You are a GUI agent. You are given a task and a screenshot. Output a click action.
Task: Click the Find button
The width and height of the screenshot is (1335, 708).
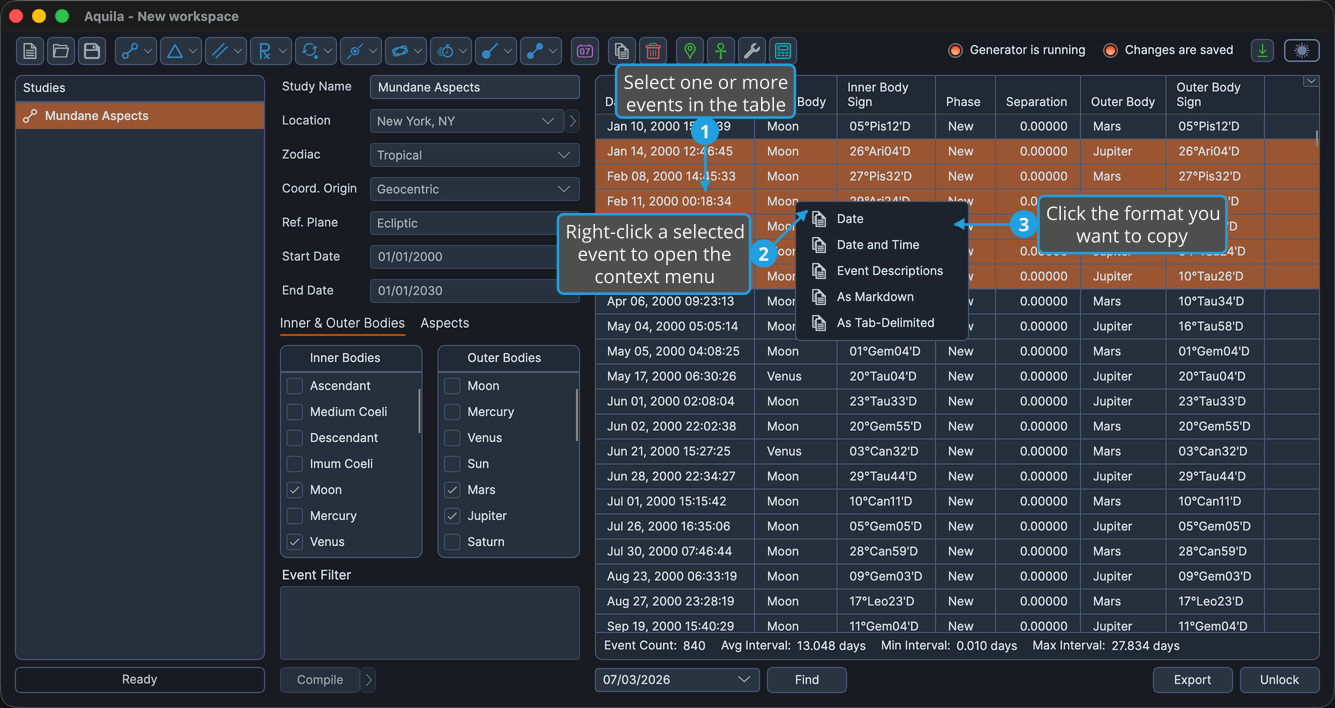click(x=807, y=680)
